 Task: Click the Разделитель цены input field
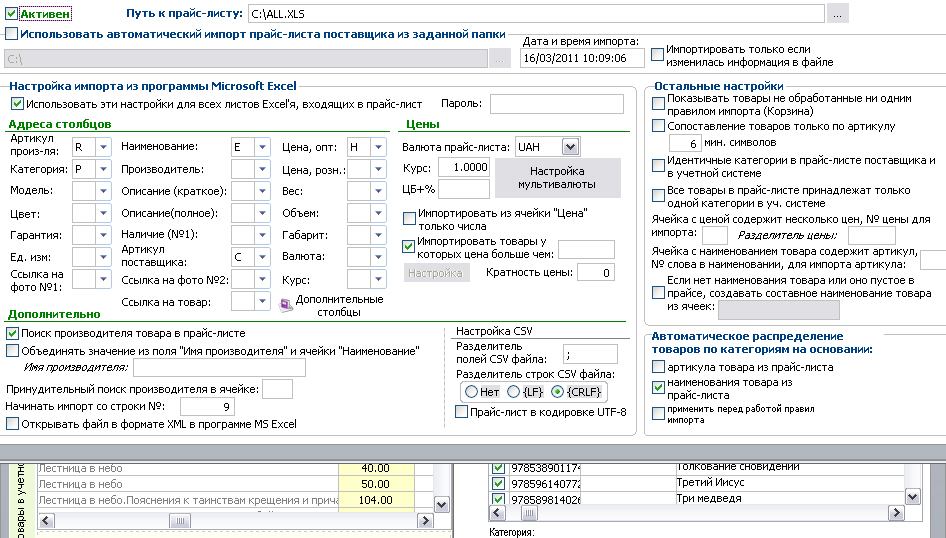point(871,235)
